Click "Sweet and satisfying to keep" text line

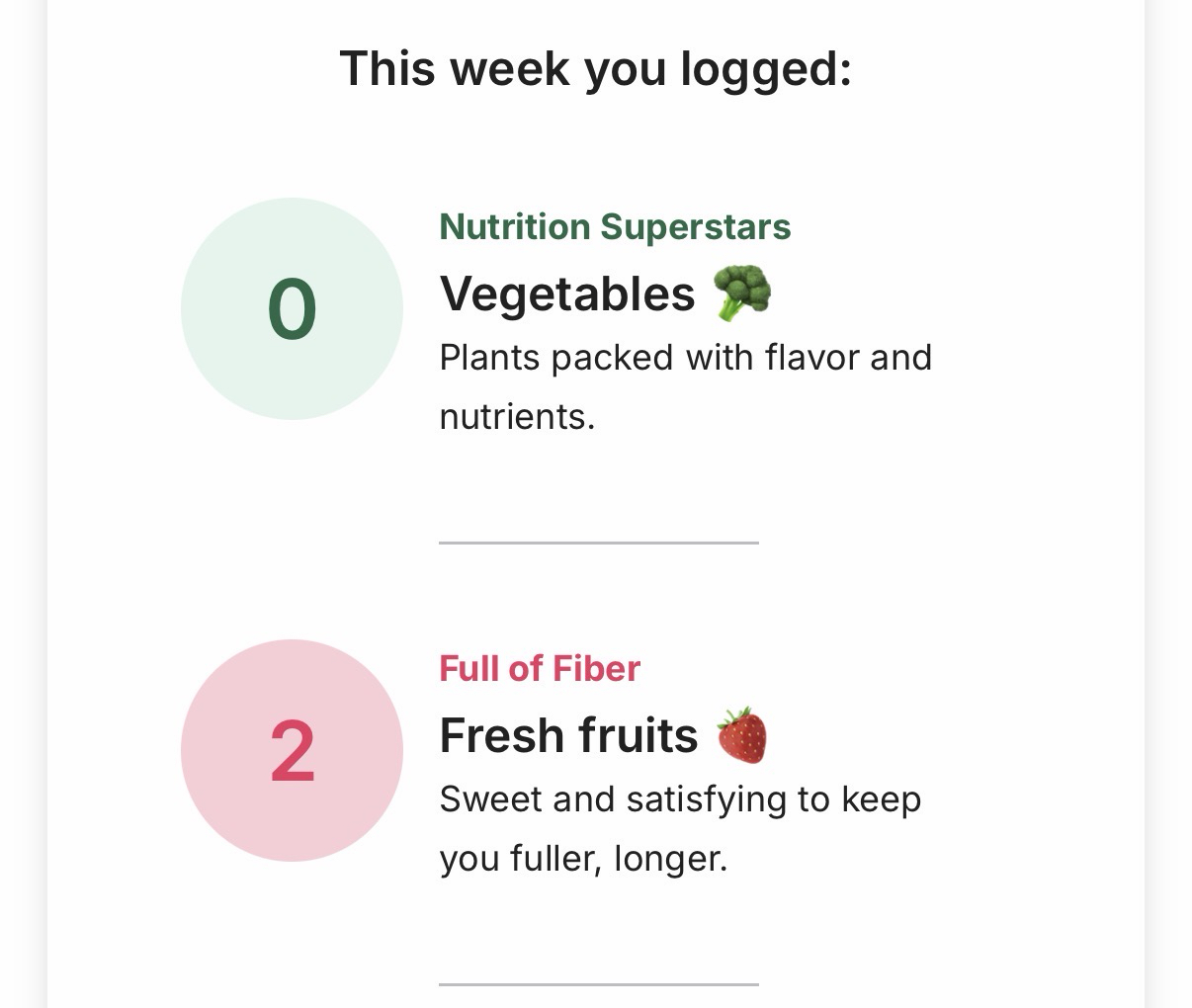(x=680, y=799)
